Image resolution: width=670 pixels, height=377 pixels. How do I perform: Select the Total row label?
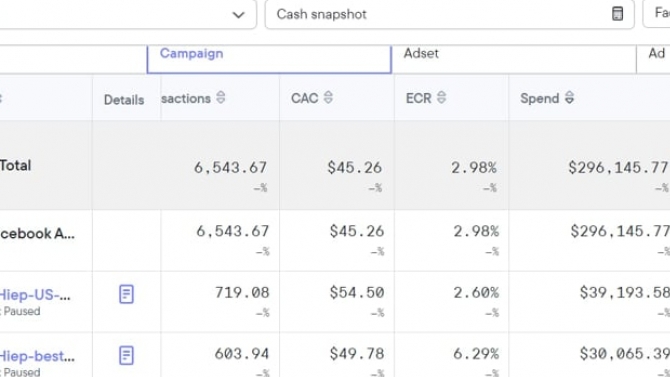point(15,165)
